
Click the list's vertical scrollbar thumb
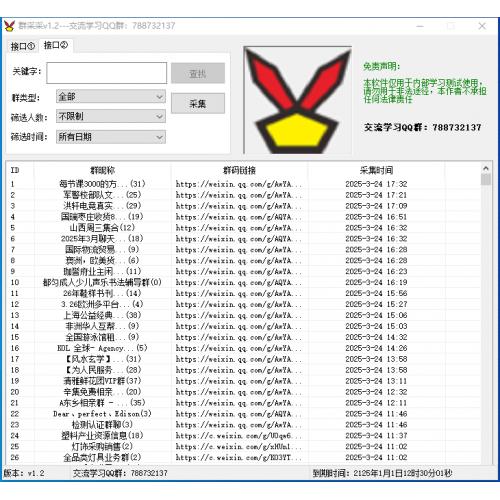[486, 179]
